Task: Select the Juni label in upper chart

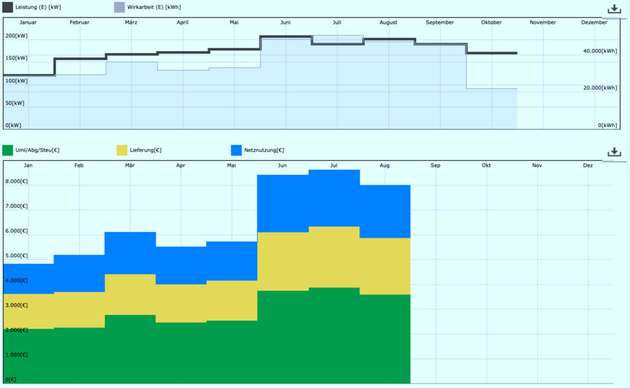Action: (285, 22)
